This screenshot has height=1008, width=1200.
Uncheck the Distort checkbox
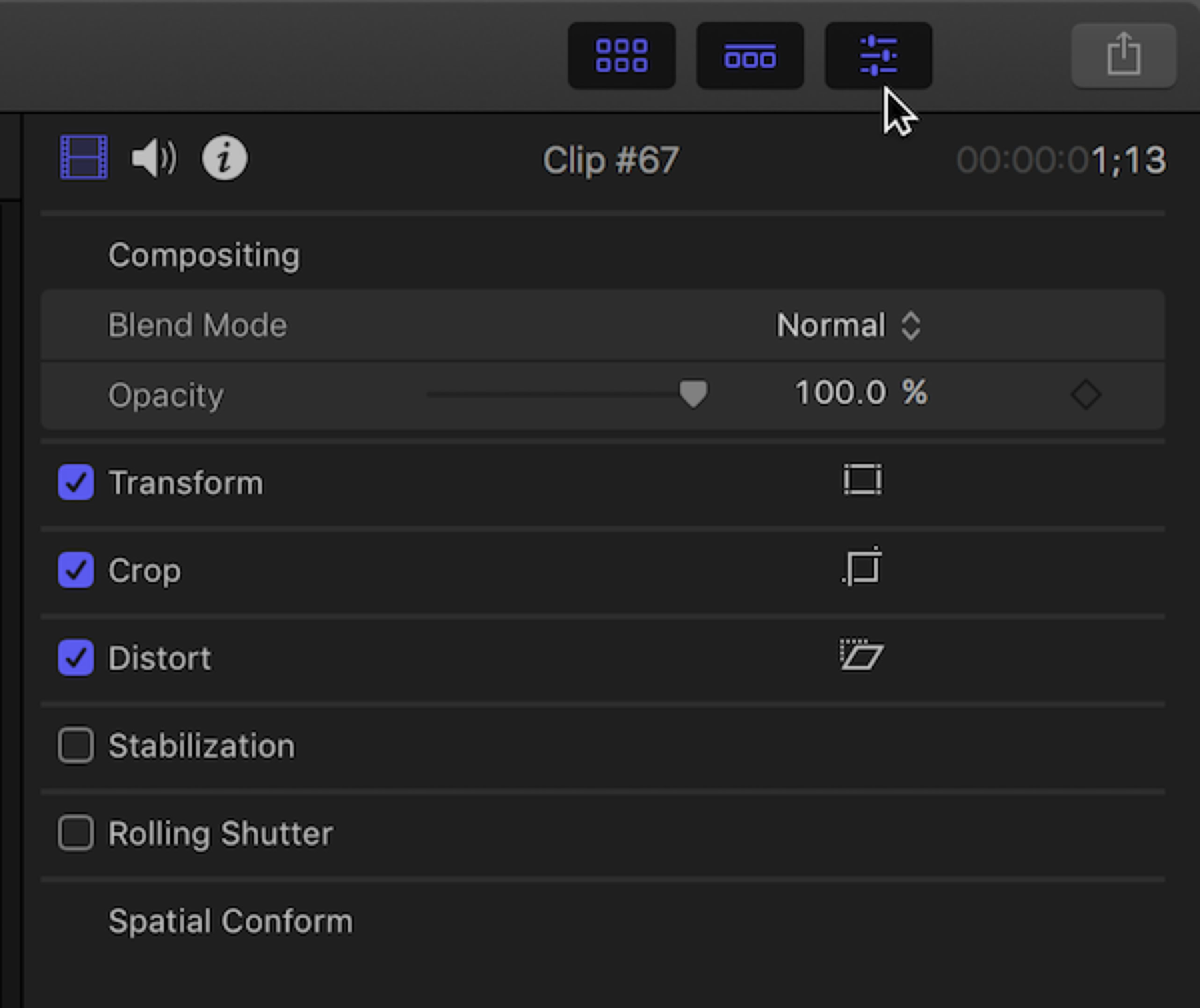click(x=76, y=658)
